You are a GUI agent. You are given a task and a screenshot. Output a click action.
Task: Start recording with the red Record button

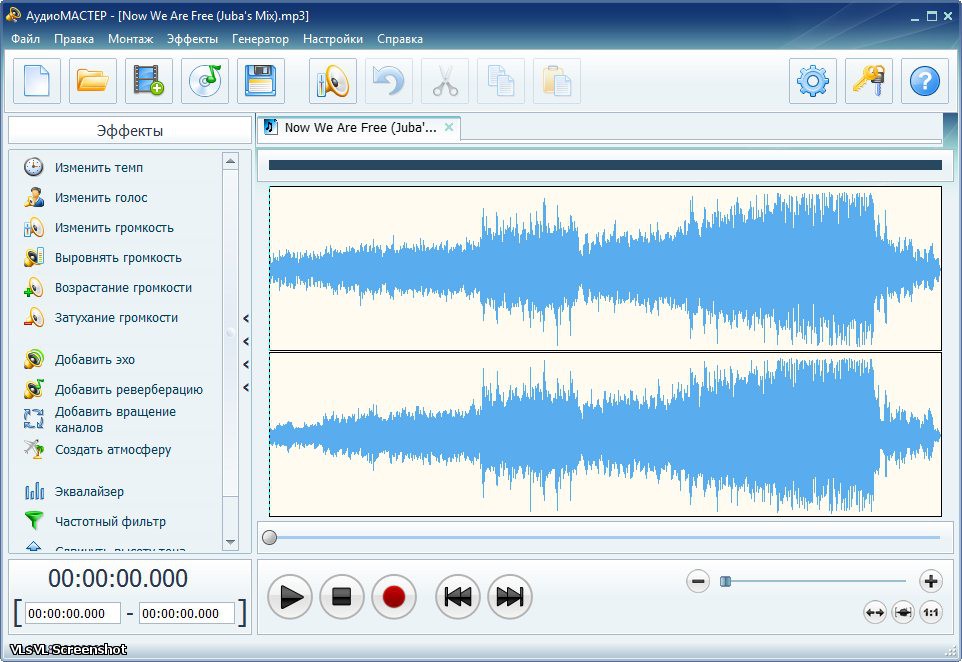(394, 596)
